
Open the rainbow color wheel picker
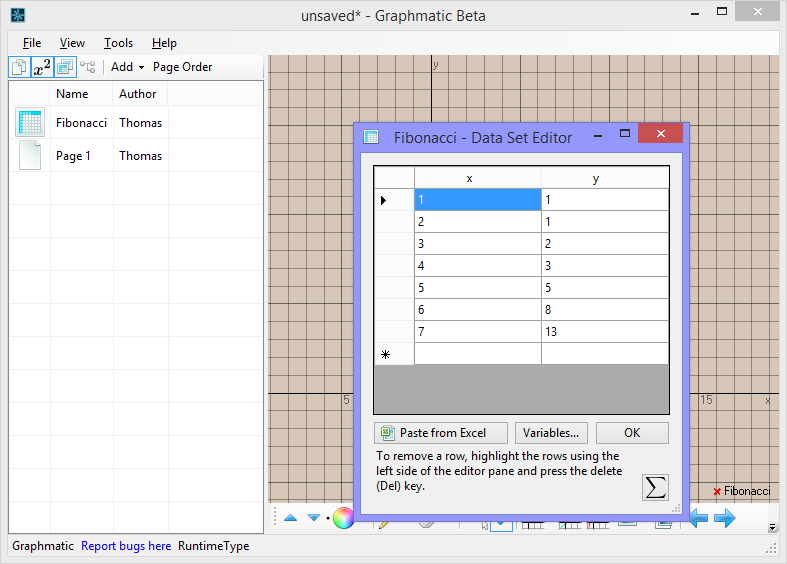343,518
